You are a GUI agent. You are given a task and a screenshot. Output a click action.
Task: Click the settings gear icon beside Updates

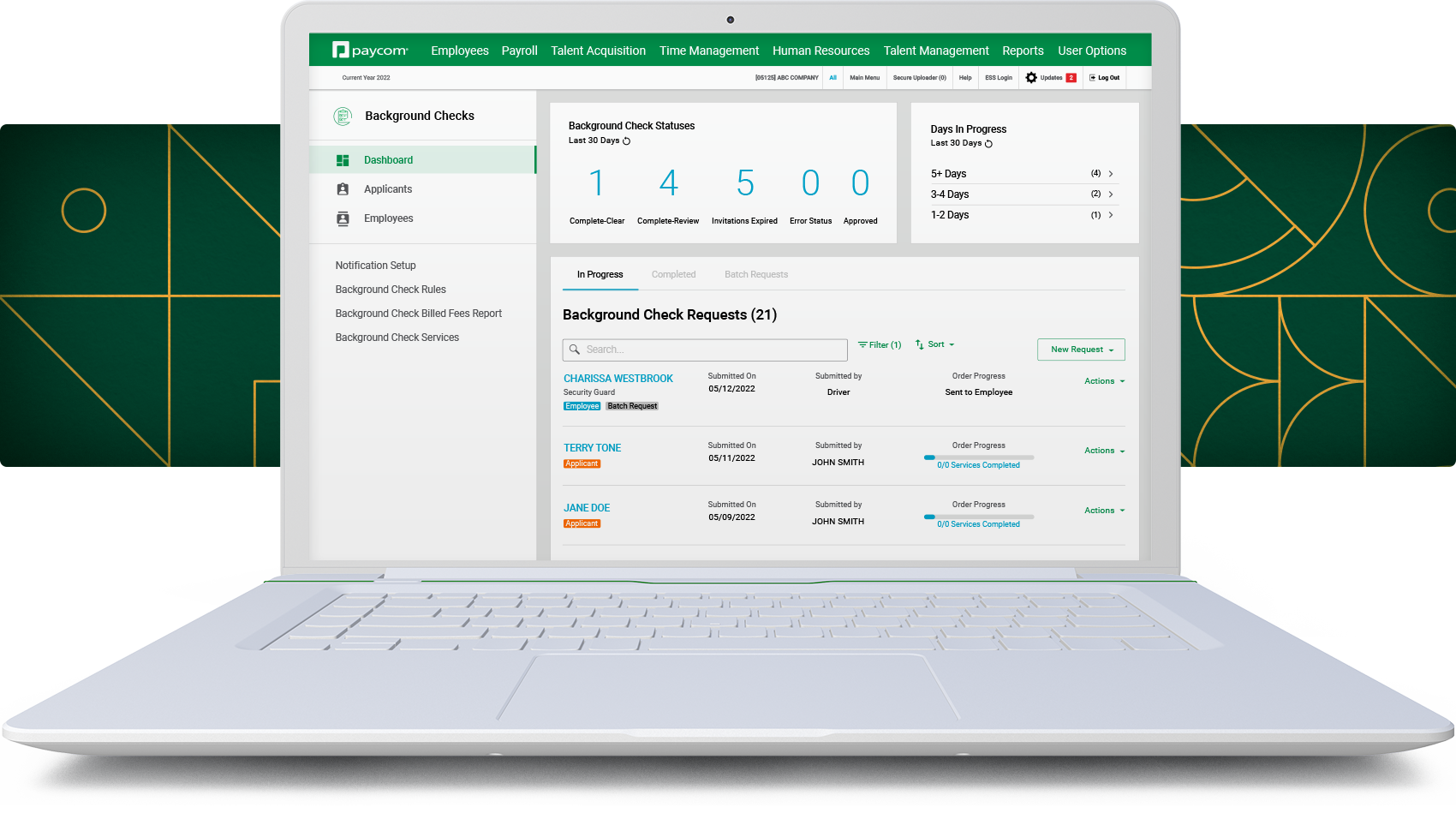tap(1031, 78)
